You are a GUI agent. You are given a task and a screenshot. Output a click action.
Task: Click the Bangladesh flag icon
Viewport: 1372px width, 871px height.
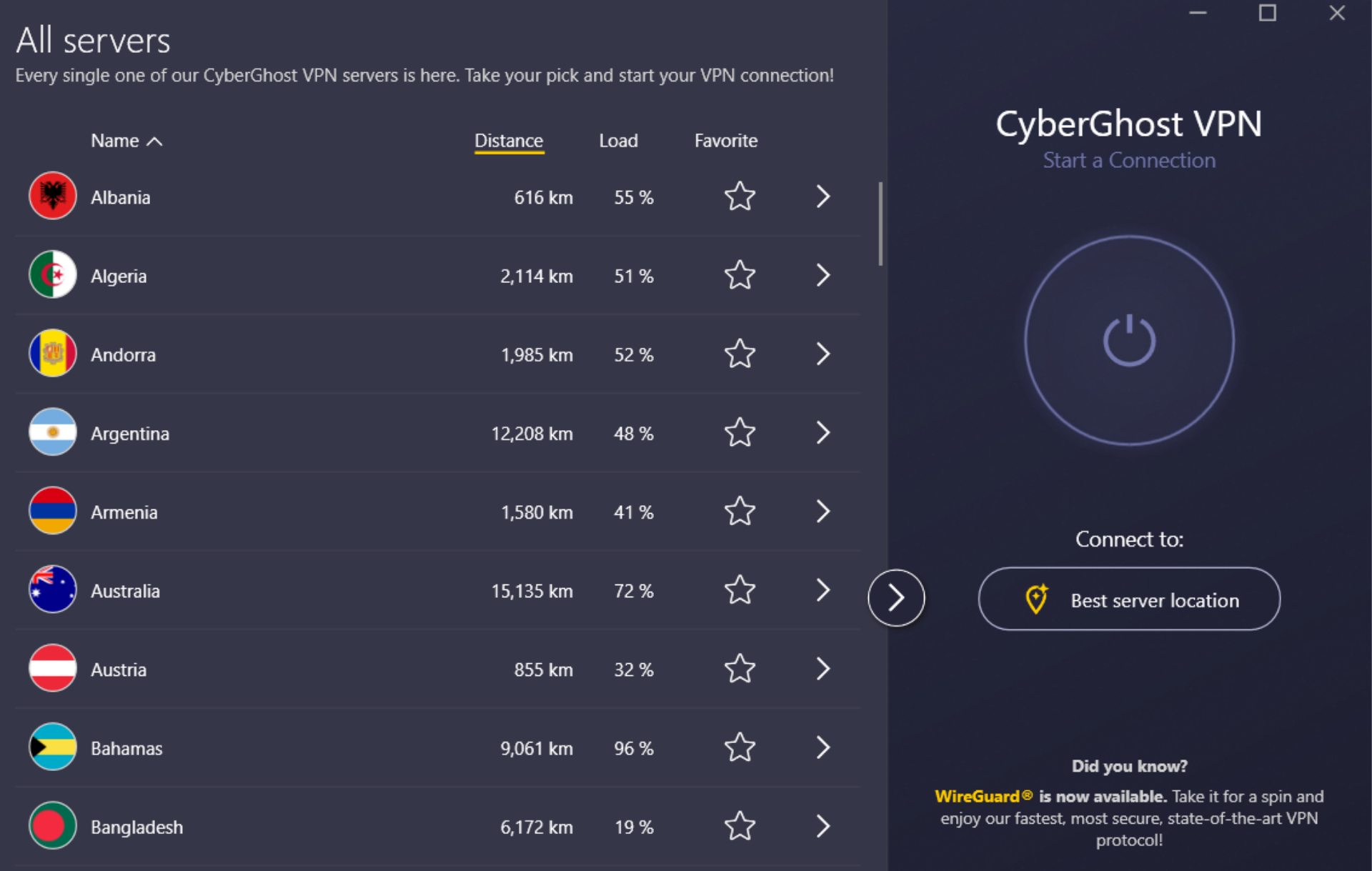click(x=51, y=826)
